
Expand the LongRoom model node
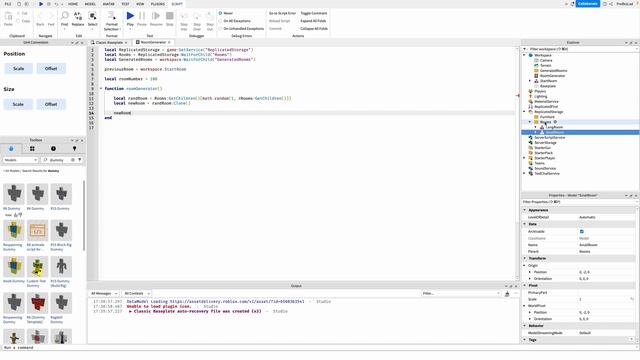536,127
